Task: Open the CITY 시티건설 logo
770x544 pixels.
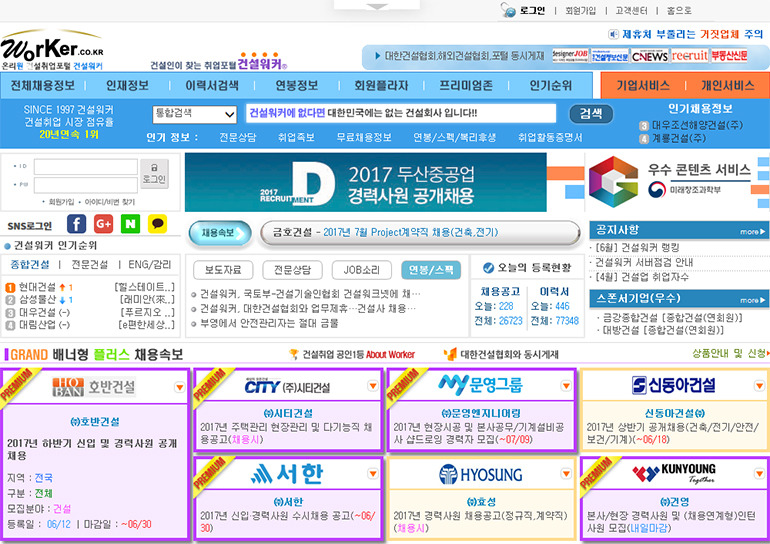Action: pyautogui.click(x=287, y=387)
